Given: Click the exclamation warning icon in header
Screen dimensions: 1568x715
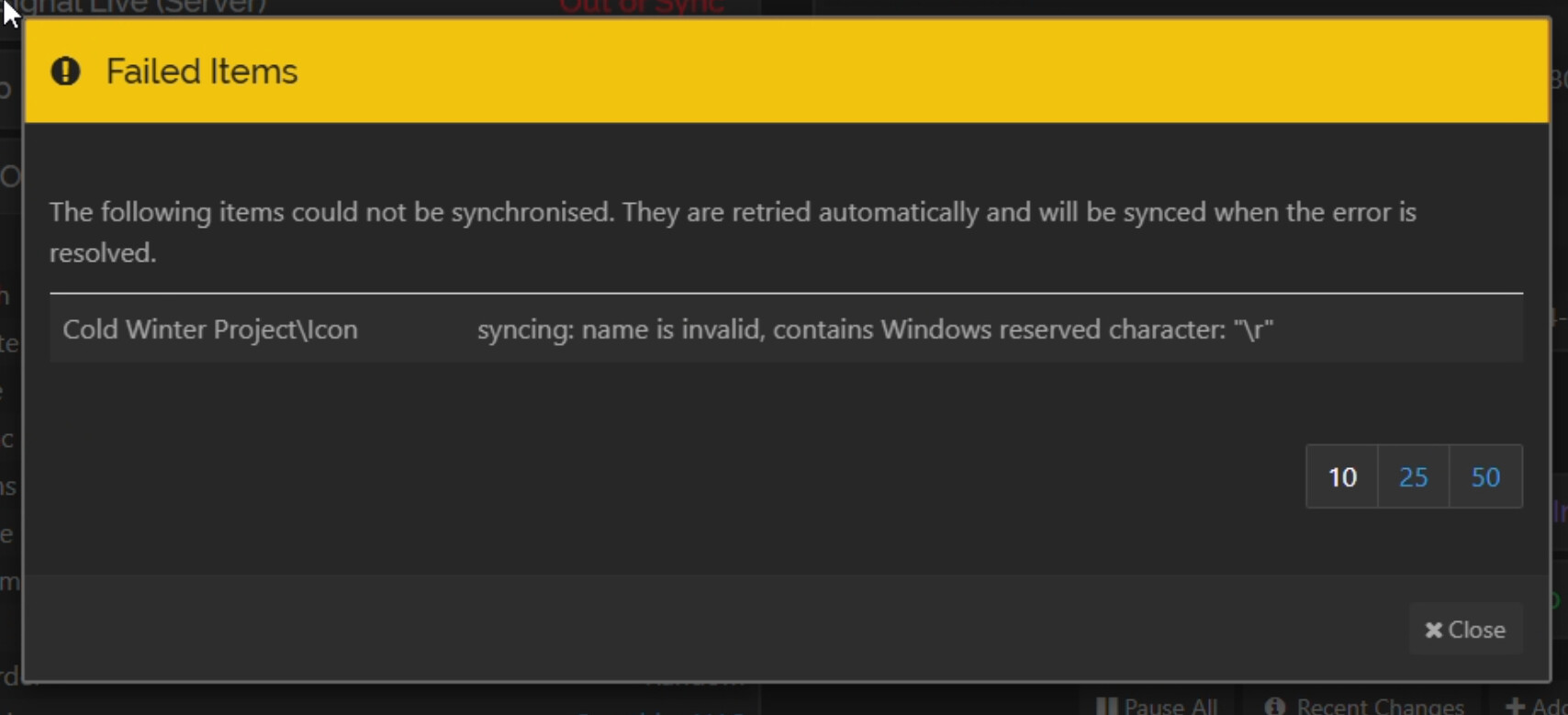Looking at the screenshot, I should (x=65, y=72).
